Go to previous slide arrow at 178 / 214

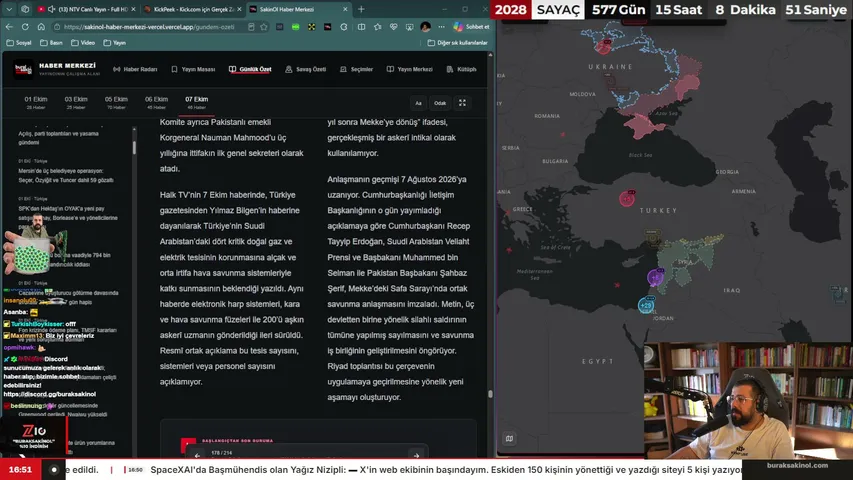point(197,456)
